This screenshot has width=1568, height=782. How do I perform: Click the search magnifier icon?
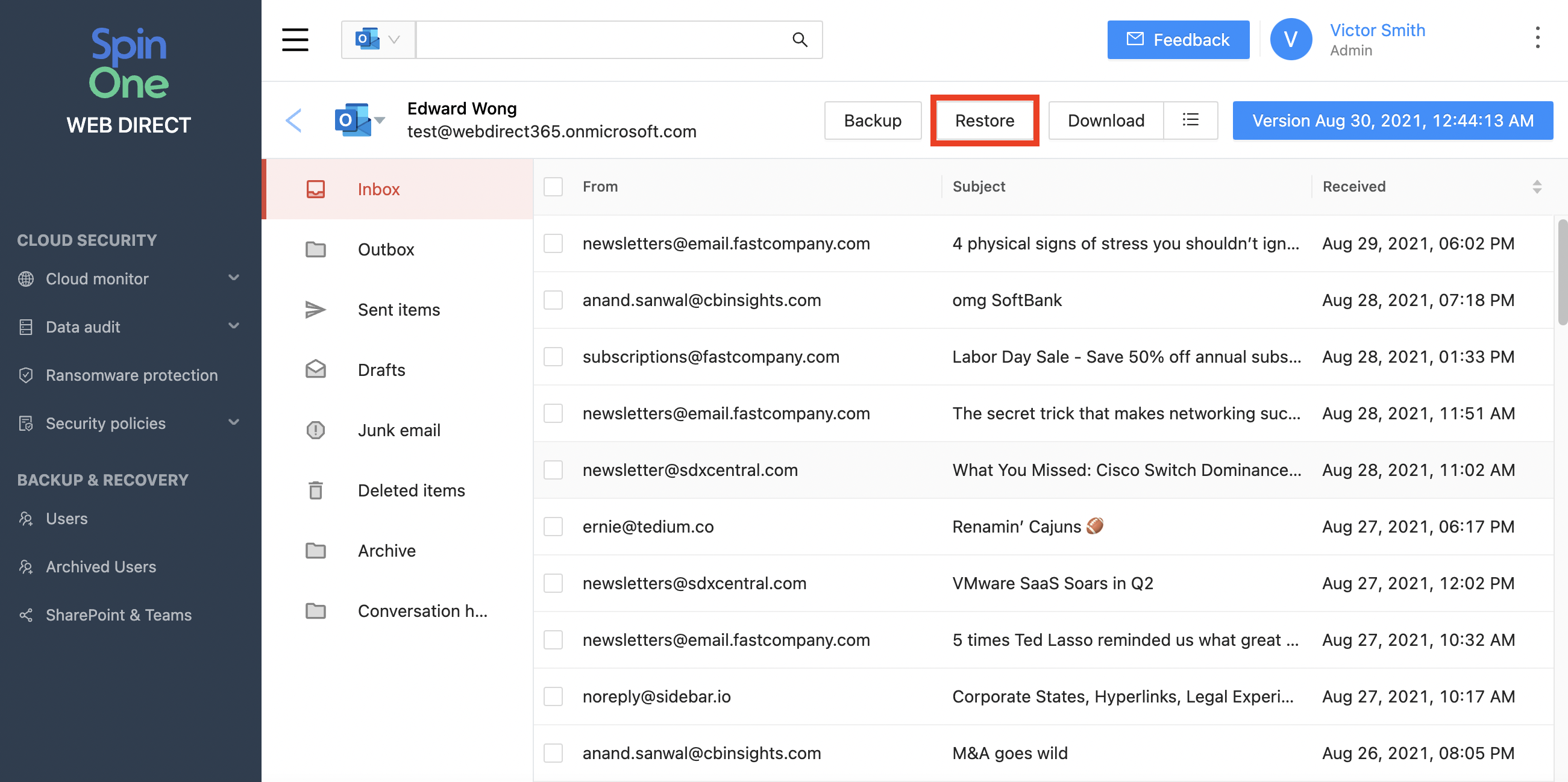click(800, 40)
